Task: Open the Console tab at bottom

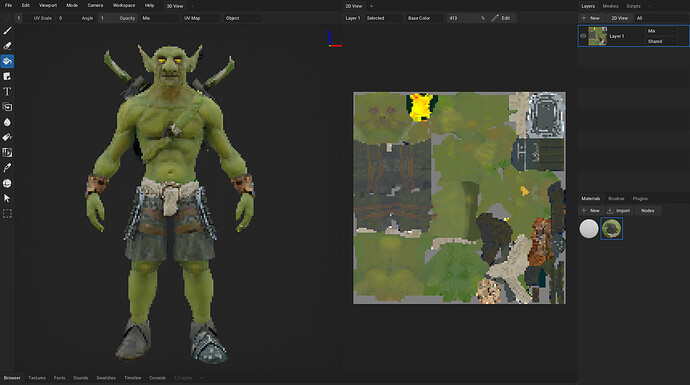Action: [158, 378]
